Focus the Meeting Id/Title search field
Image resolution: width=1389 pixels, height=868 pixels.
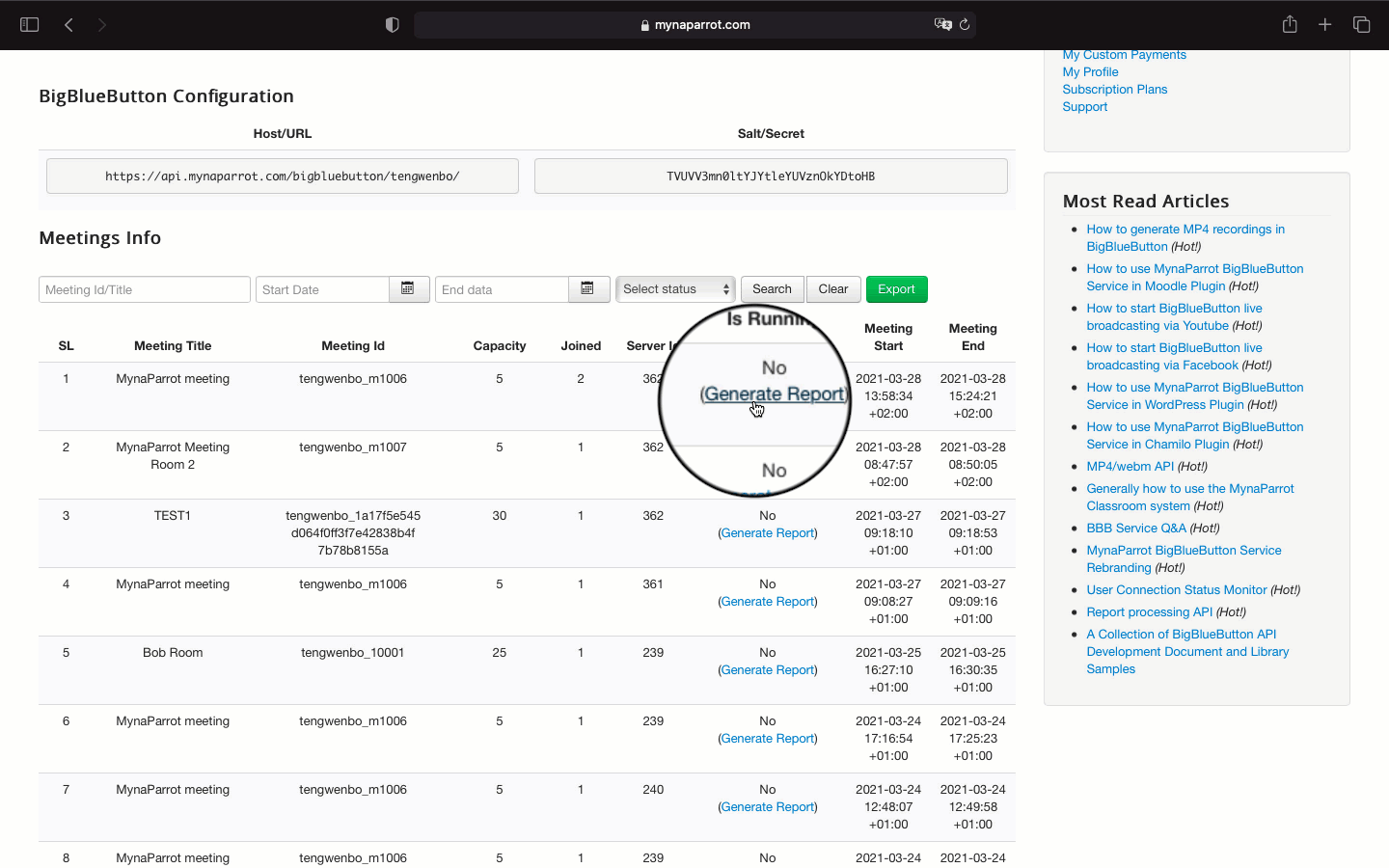pos(145,289)
